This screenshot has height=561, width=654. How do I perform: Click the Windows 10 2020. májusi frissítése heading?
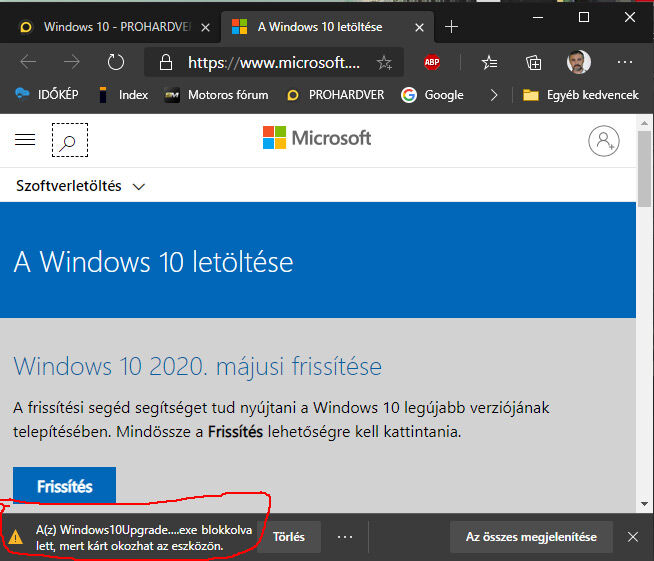click(x=198, y=367)
